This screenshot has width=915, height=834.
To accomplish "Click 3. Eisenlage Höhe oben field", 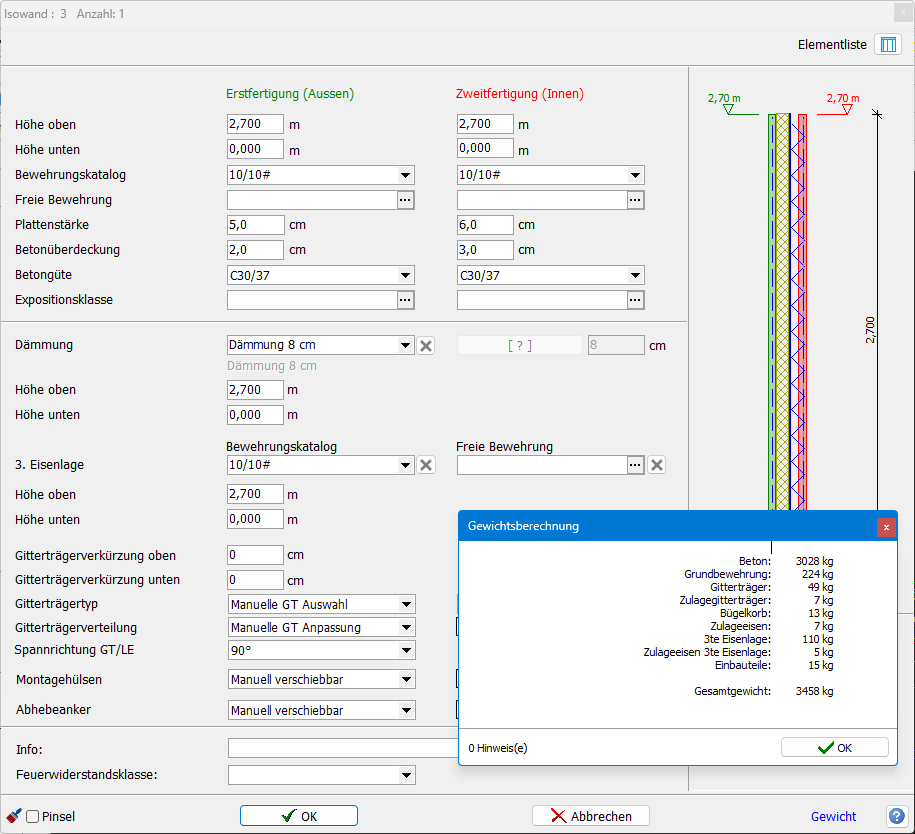I will tap(255, 494).
